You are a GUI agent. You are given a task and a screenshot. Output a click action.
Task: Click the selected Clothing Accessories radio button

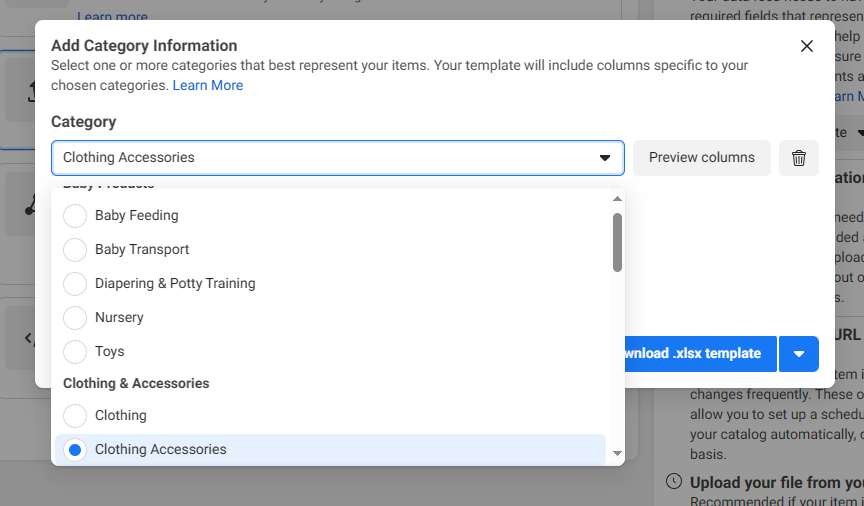coord(75,450)
